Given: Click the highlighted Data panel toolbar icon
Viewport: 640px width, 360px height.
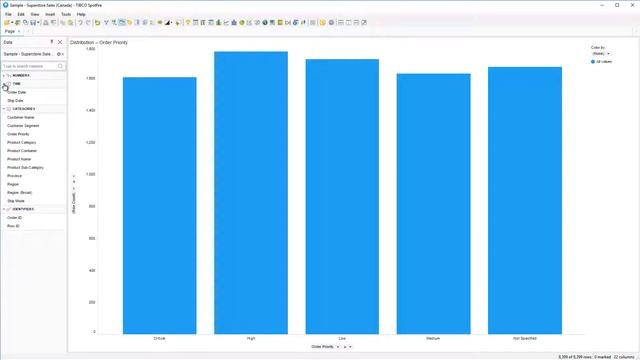Looking at the screenshot, I should coord(122,22).
